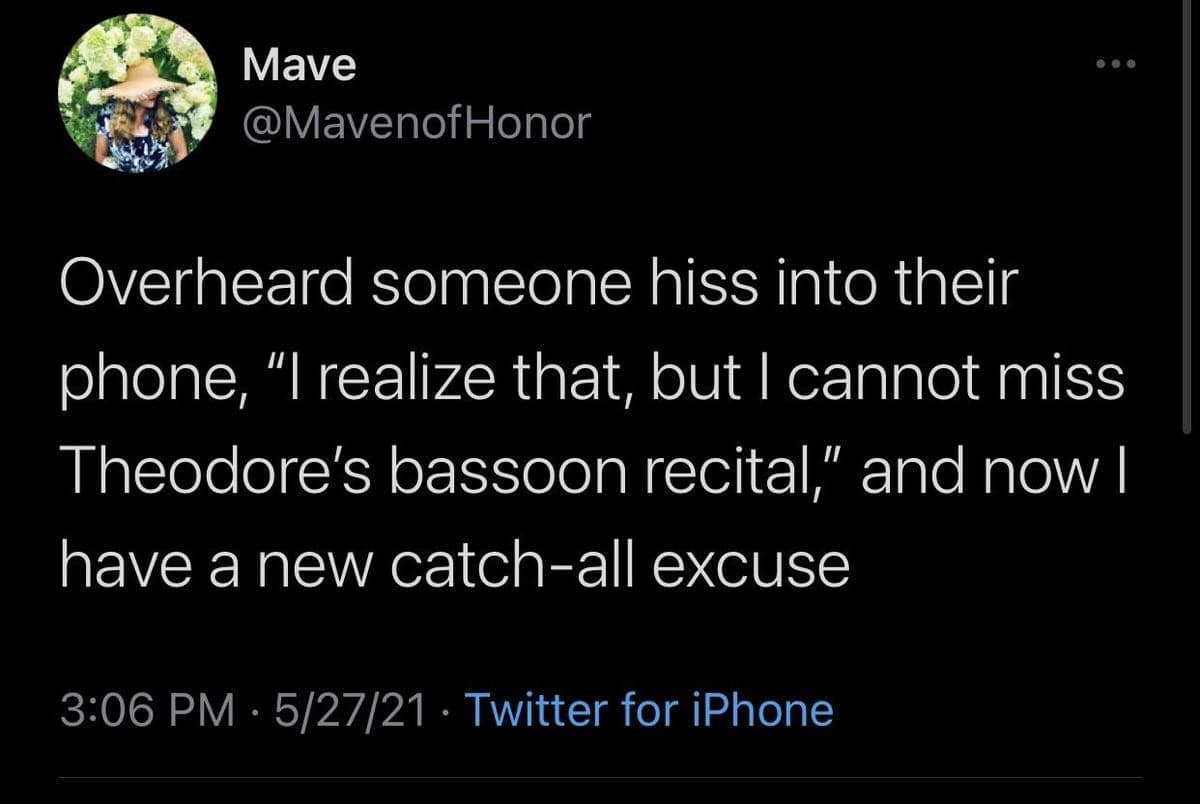Open the tweet options with the "..." button
This screenshot has width=1200, height=804.
pos(1116,62)
